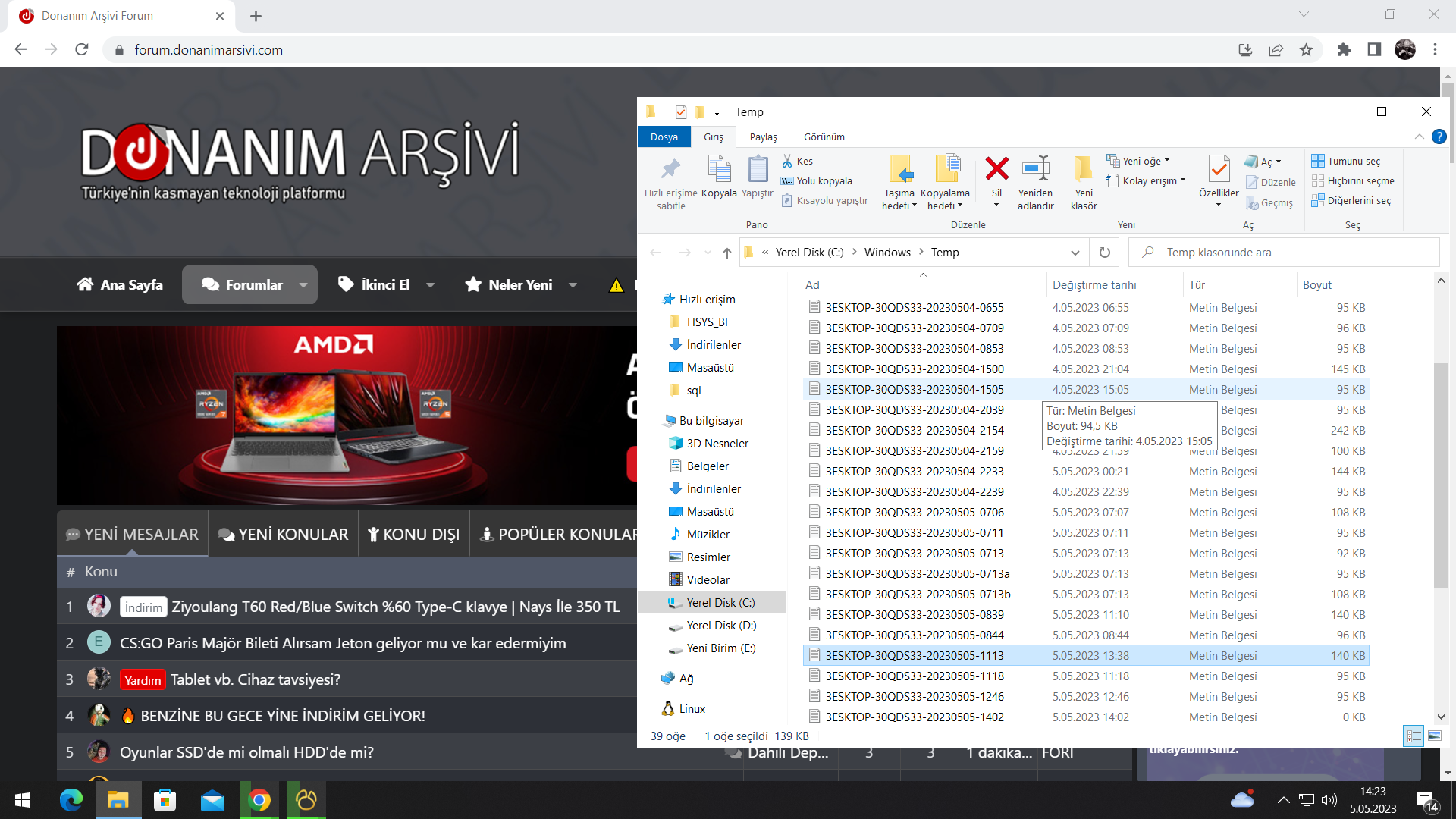Select HSYS_BF folder in Quick access

coord(708,322)
